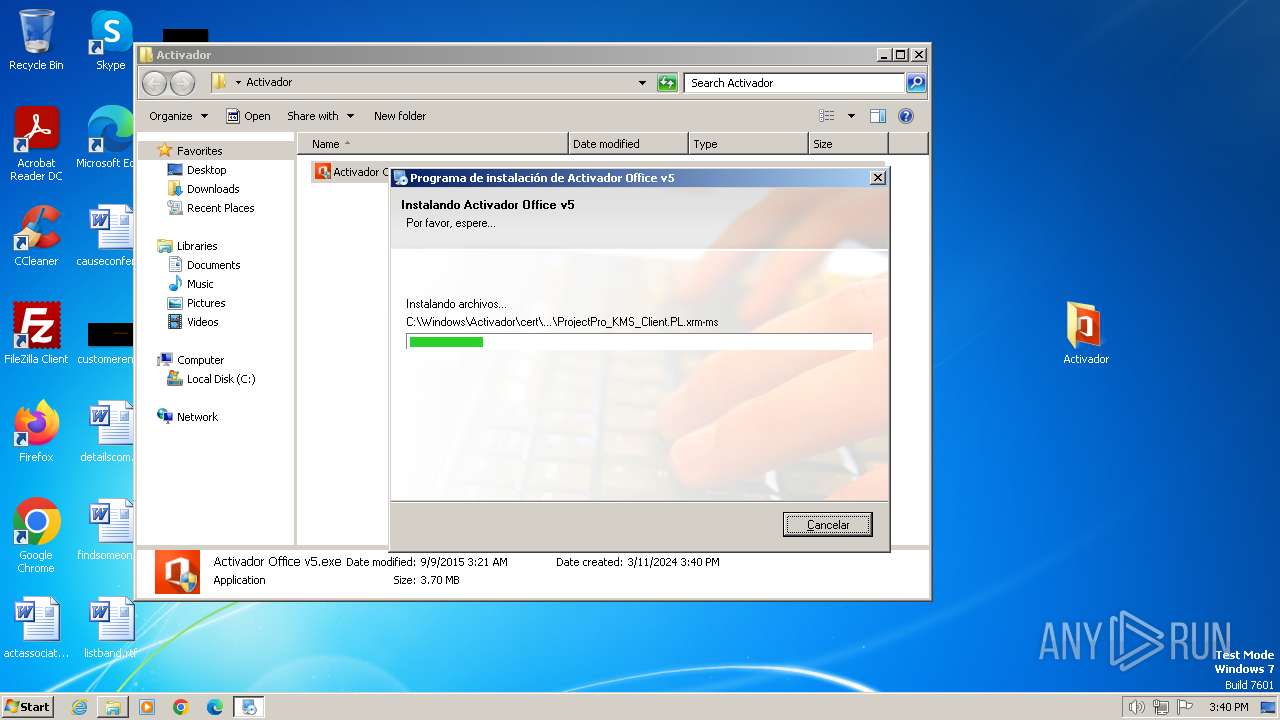
Task: Open the listband.rtf document icon
Action: 108,628
